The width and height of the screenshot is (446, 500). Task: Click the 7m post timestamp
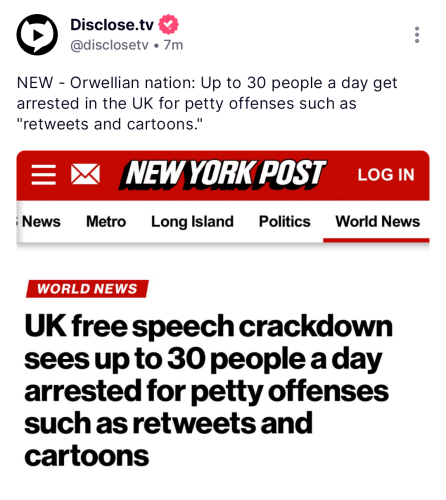(x=173, y=45)
